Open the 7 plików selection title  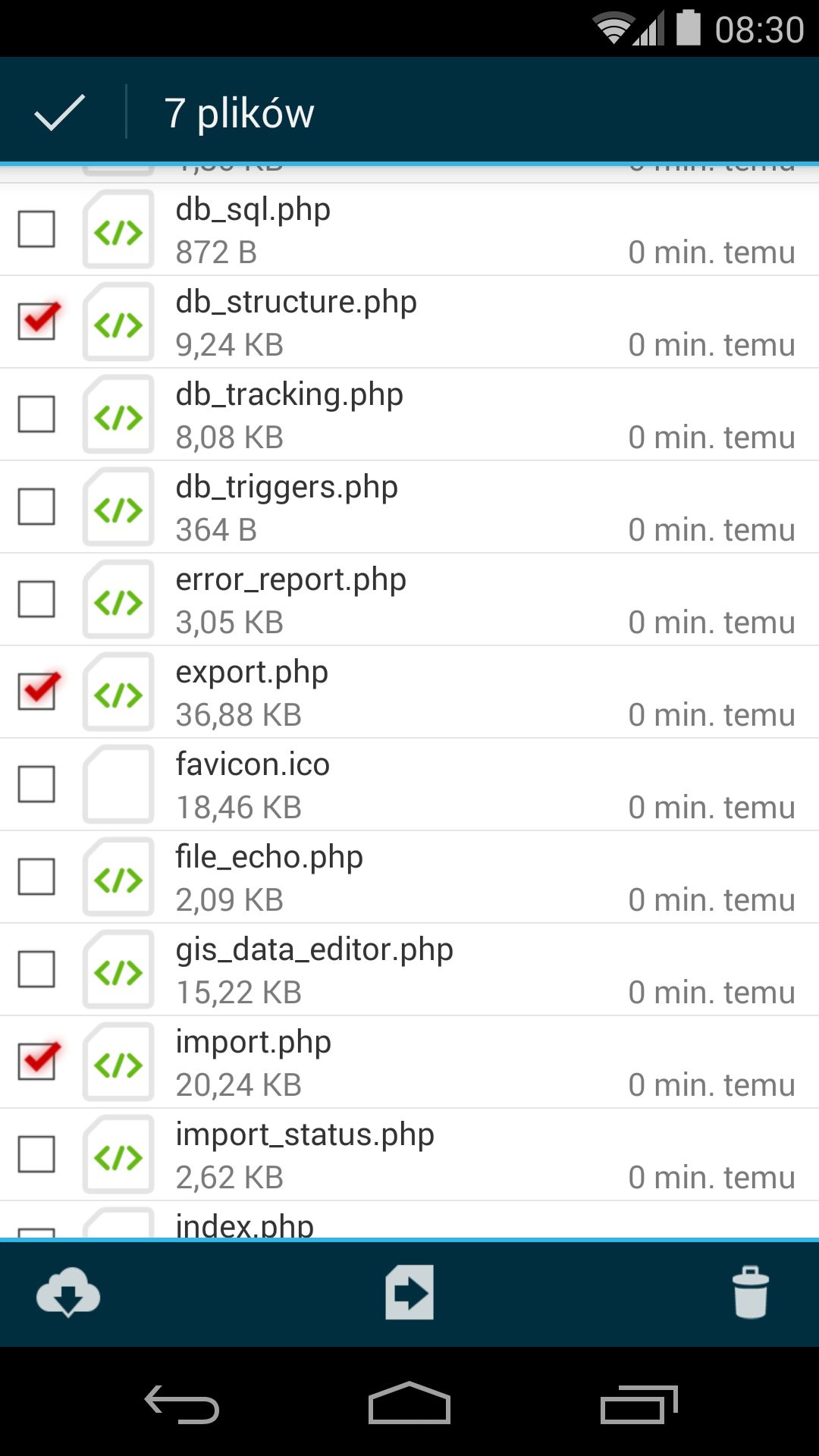pyautogui.click(x=239, y=114)
